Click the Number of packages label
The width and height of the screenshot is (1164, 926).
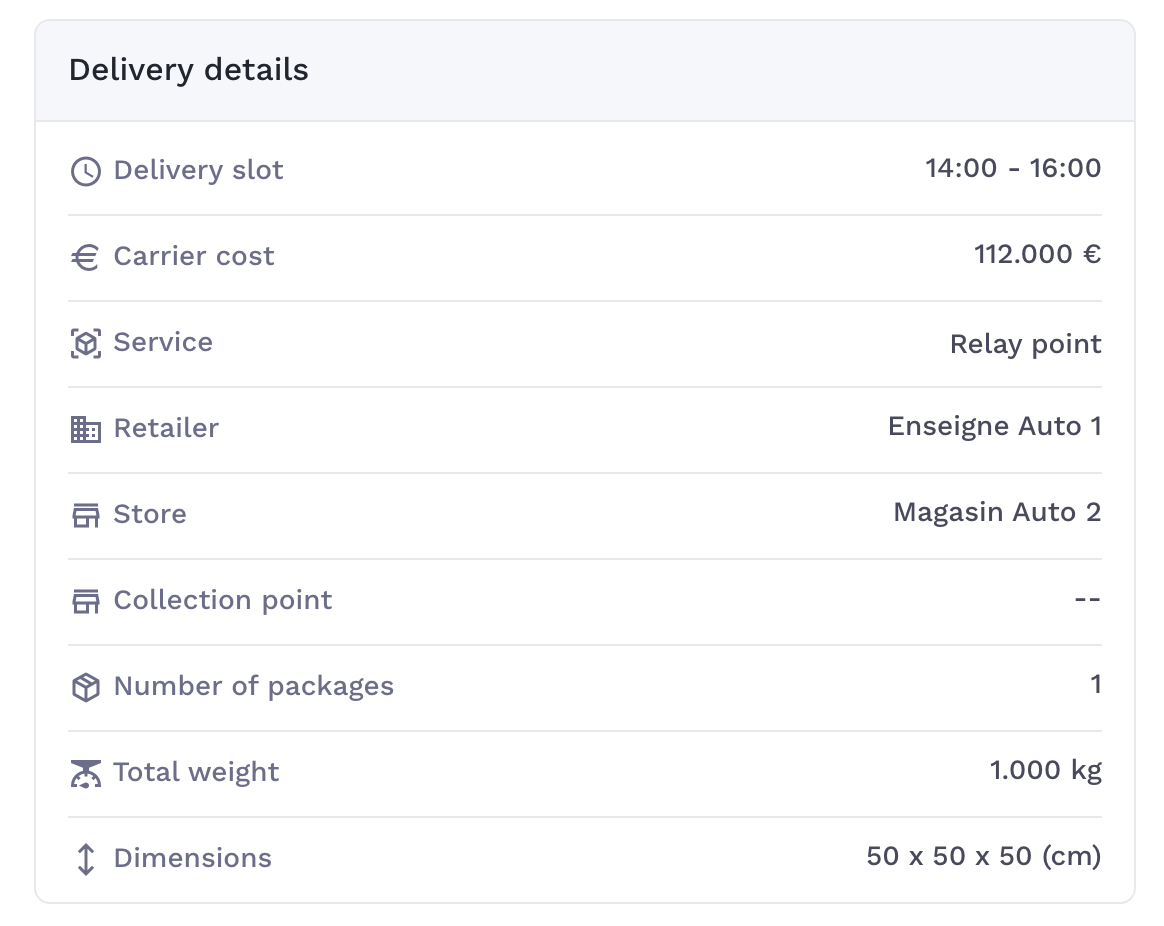(253, 686)
